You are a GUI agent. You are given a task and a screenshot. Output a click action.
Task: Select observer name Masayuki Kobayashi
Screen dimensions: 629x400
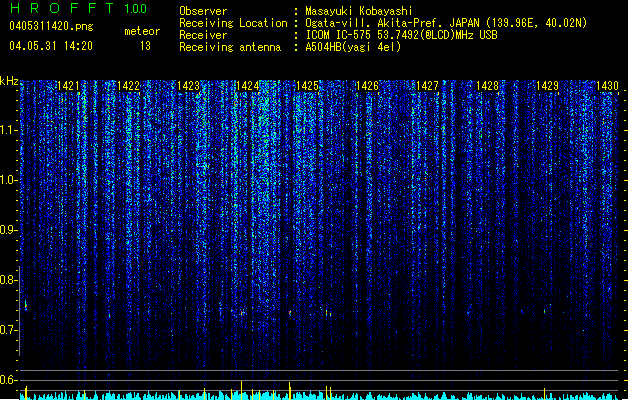click(359, 11)
